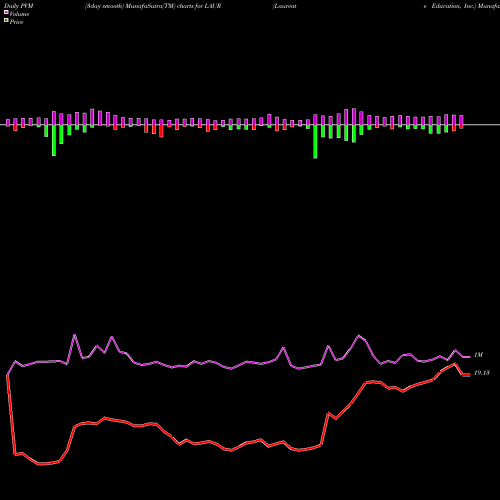This screenshot has width=500, height=500.
Task: Select the 'Volume' legend label
Action: point(19,14)
